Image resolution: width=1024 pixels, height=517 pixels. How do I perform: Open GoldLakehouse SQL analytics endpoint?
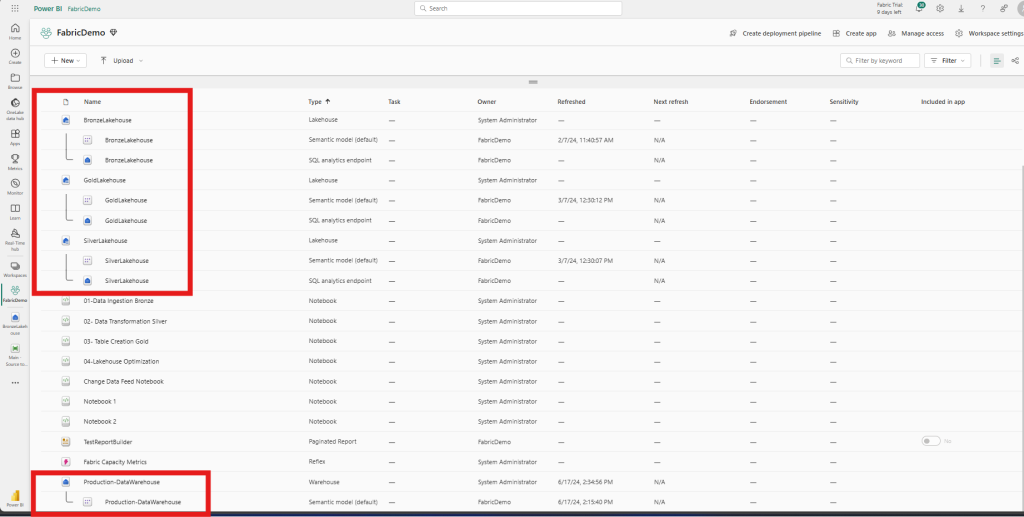pos(125,221)
